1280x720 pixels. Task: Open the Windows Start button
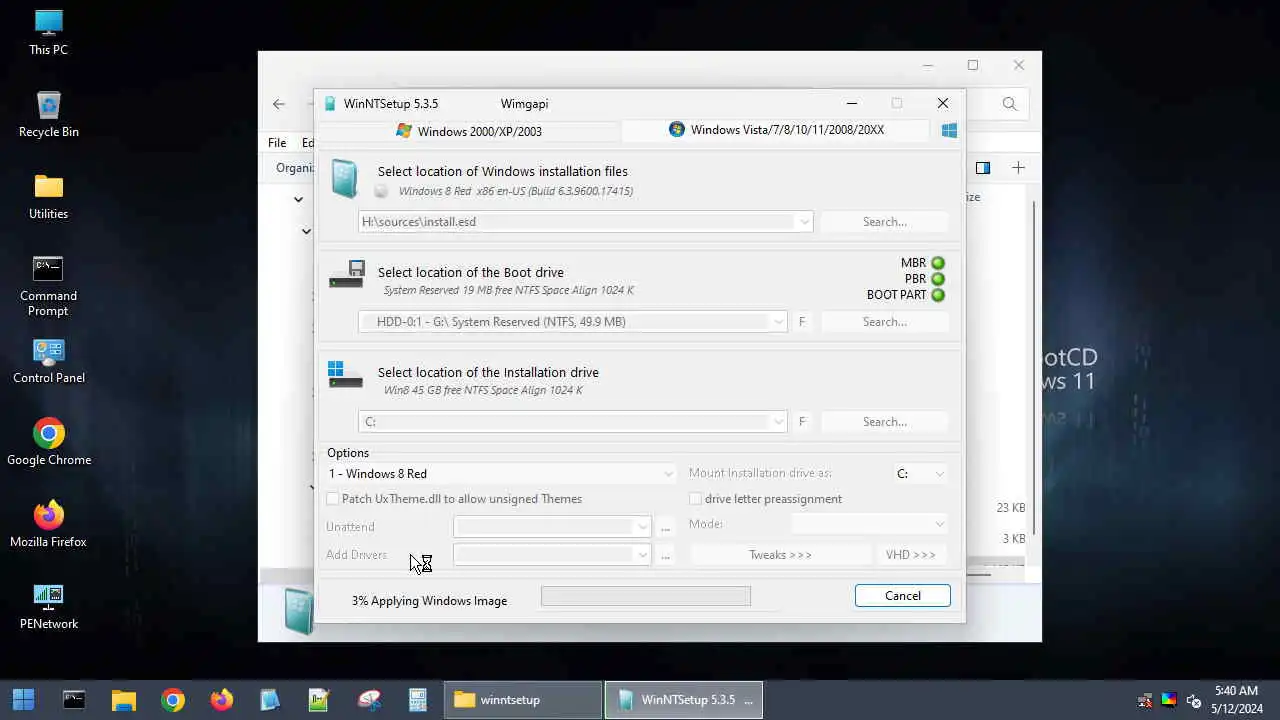click(24, 700)
